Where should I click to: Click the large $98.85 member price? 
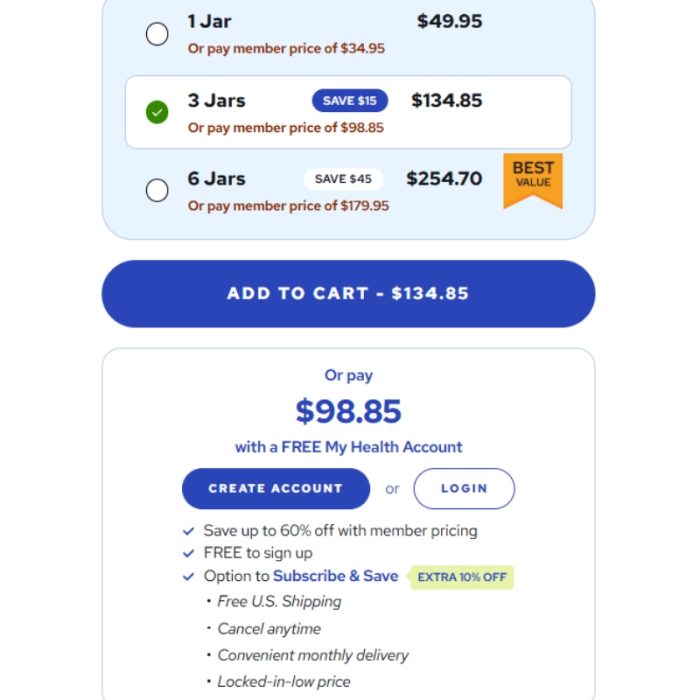pyautogui.click(x=348, y=411)
